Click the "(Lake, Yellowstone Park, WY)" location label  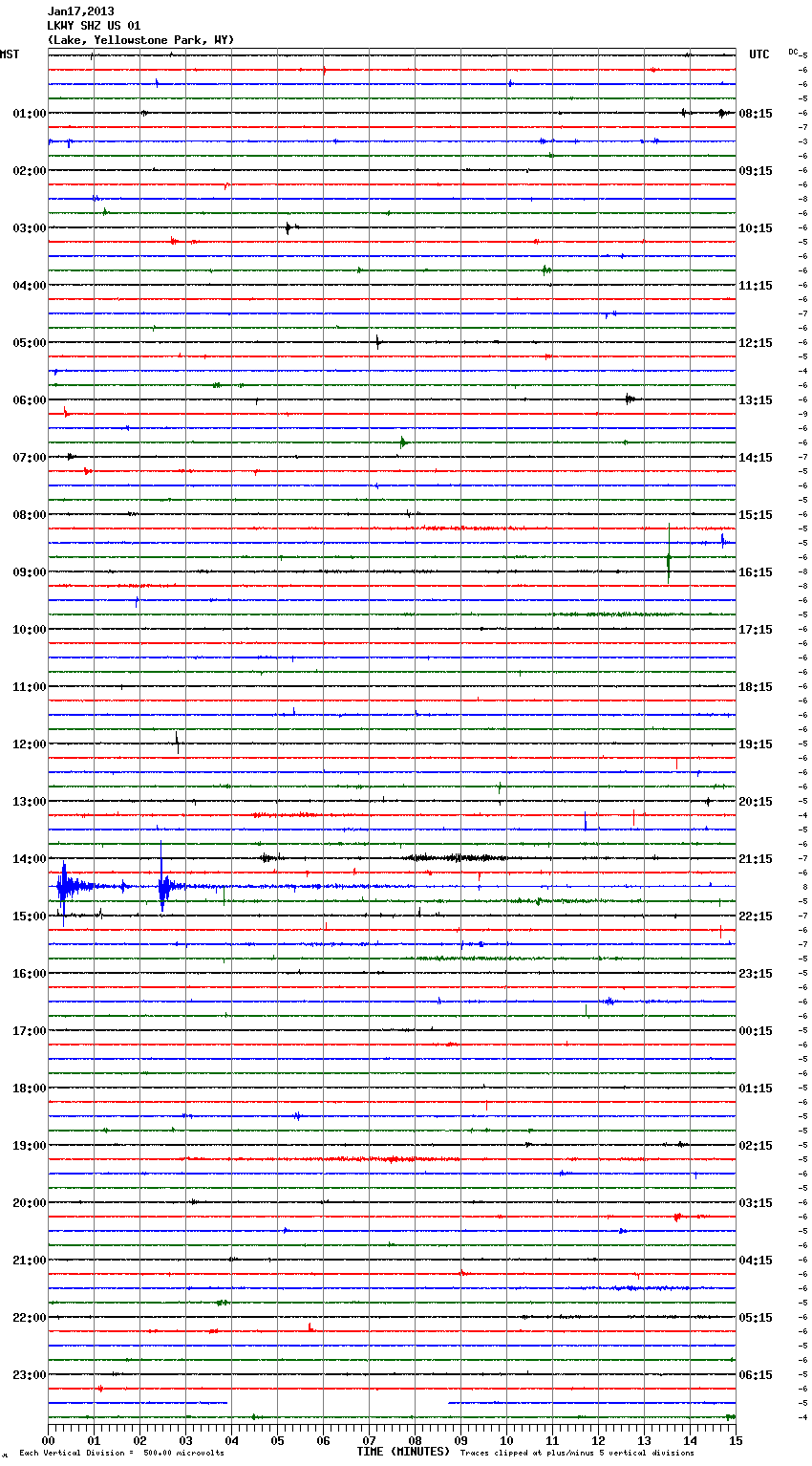[x=140, y=40]
